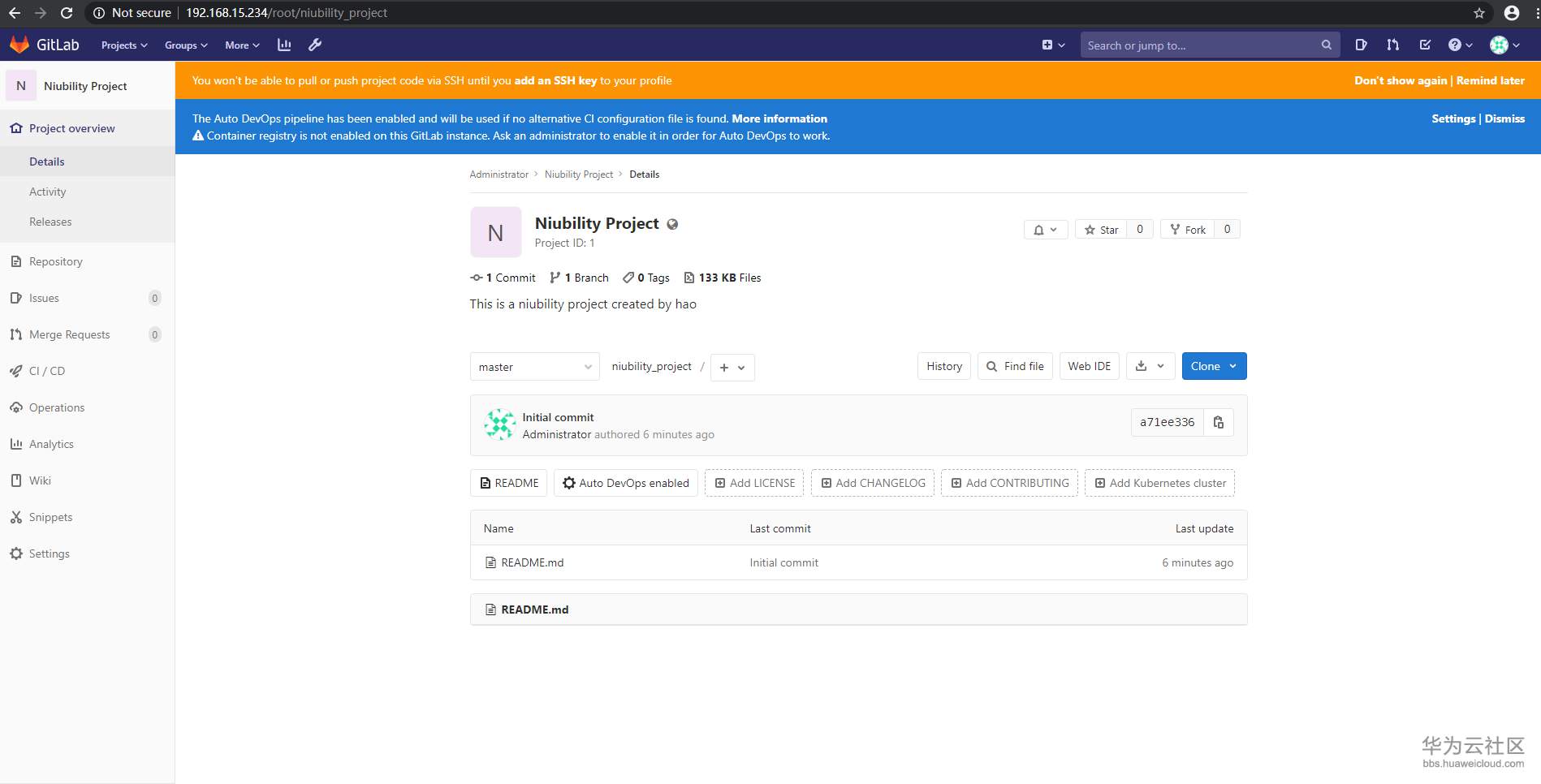Go to Repository in the sidebar
The height and width of the screenshot is (784, 1541).
87,261
